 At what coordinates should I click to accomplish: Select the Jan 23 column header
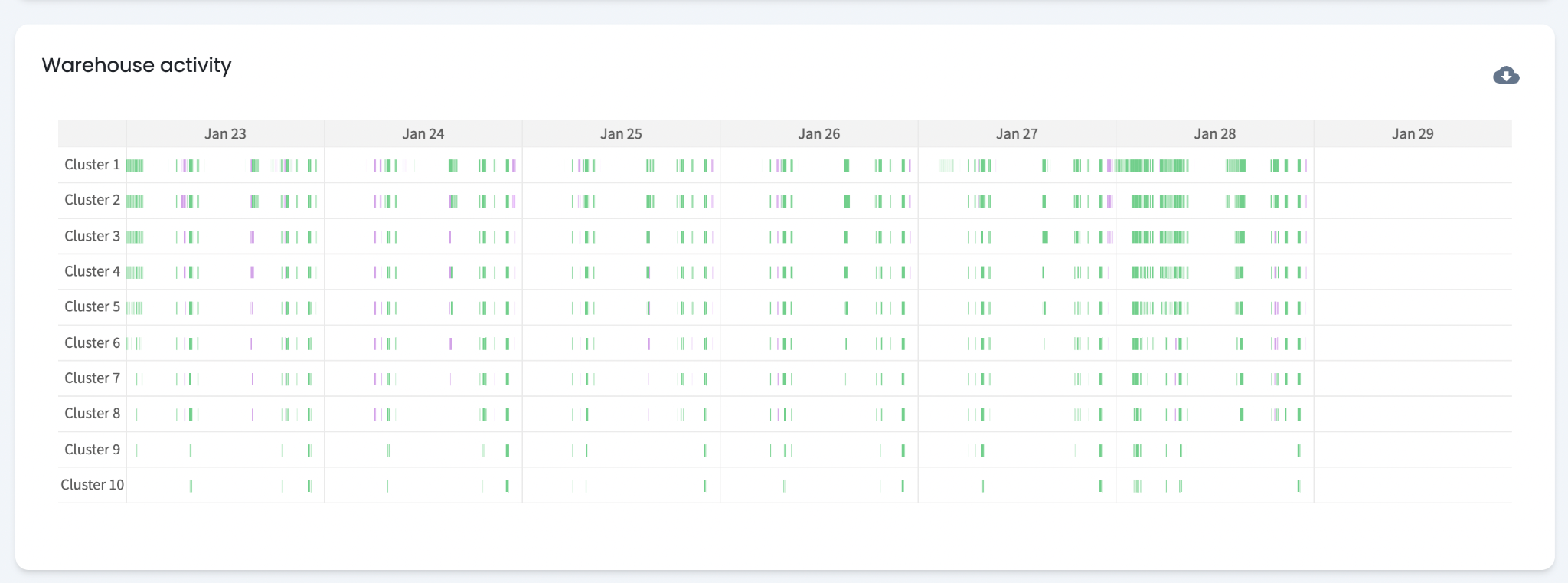click(225, 134)
